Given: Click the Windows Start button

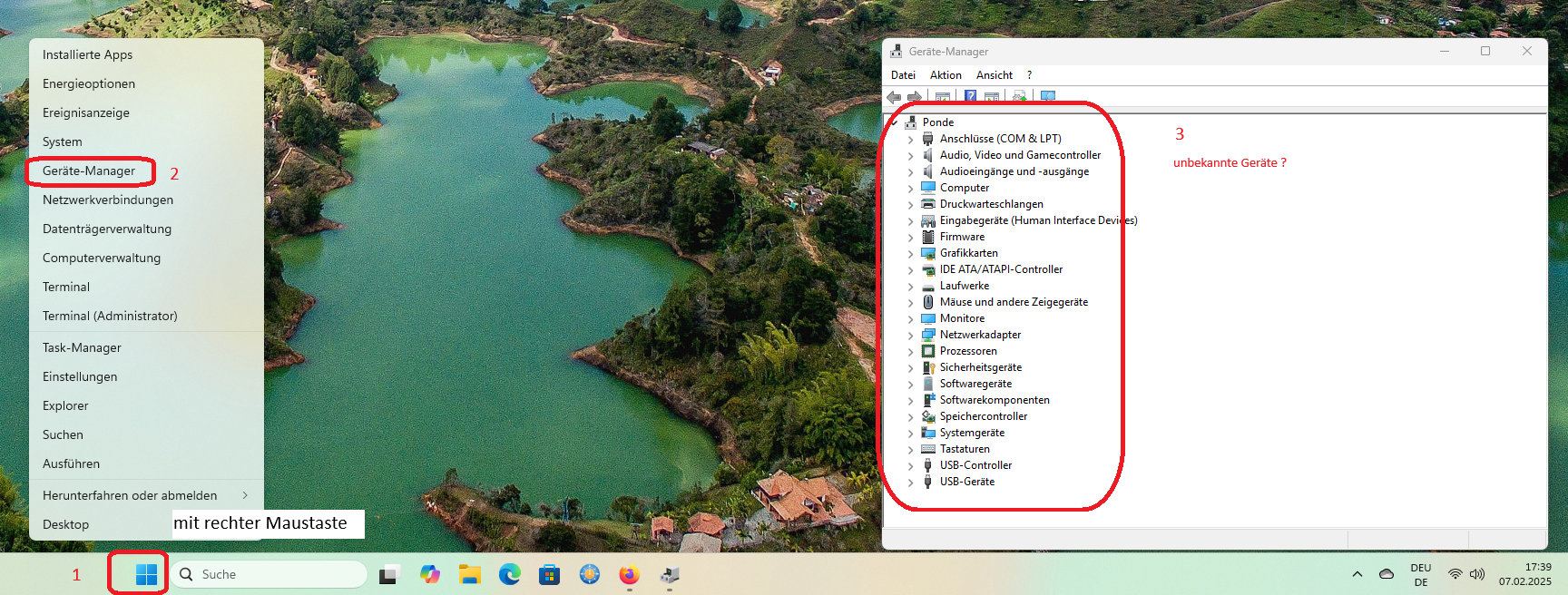Looking at the screenshot, I should point(146,574).
